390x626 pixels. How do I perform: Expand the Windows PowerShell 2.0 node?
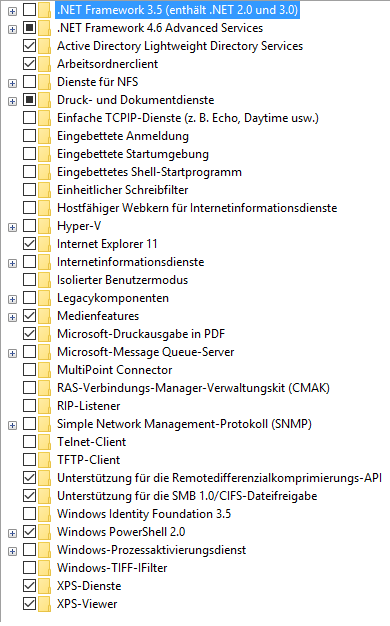click(12, 533)
